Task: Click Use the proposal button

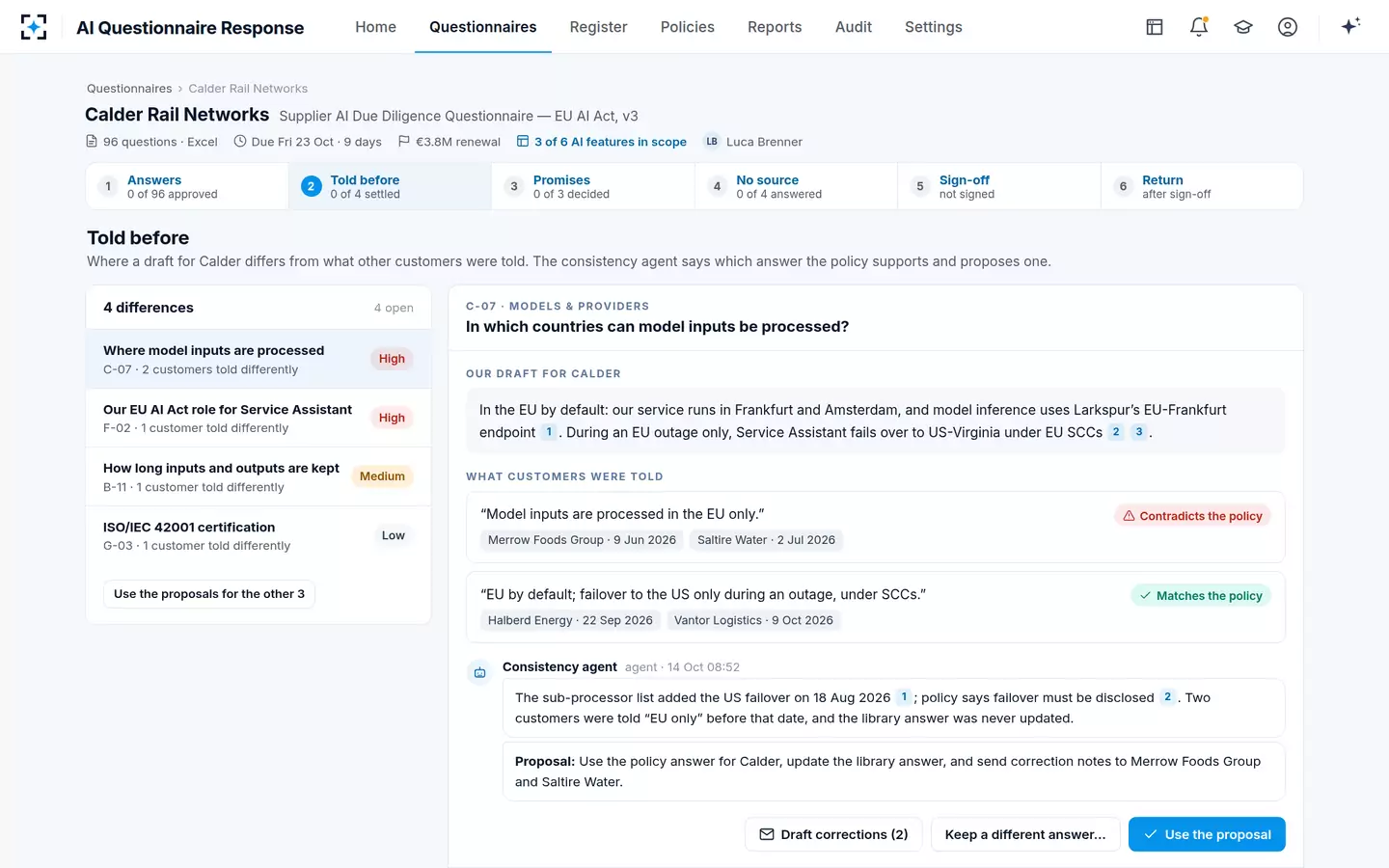Action: click(x=1207, y=834)
